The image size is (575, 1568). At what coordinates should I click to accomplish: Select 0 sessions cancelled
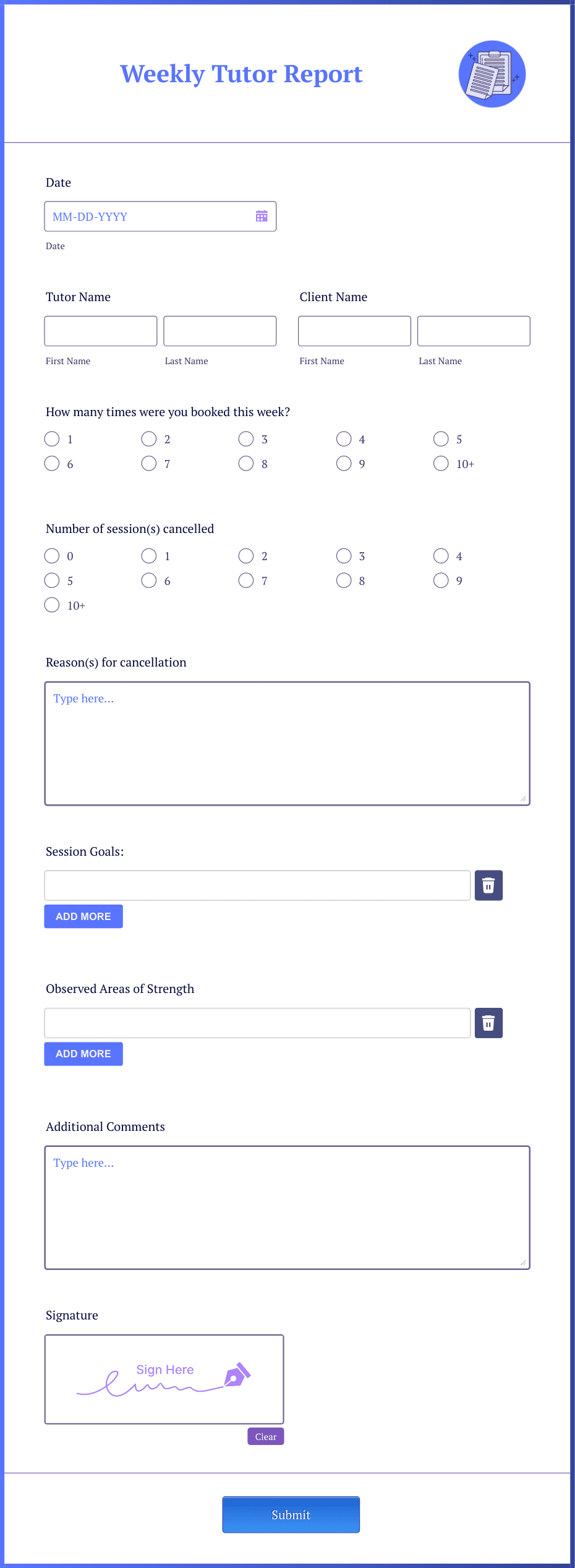52,556
